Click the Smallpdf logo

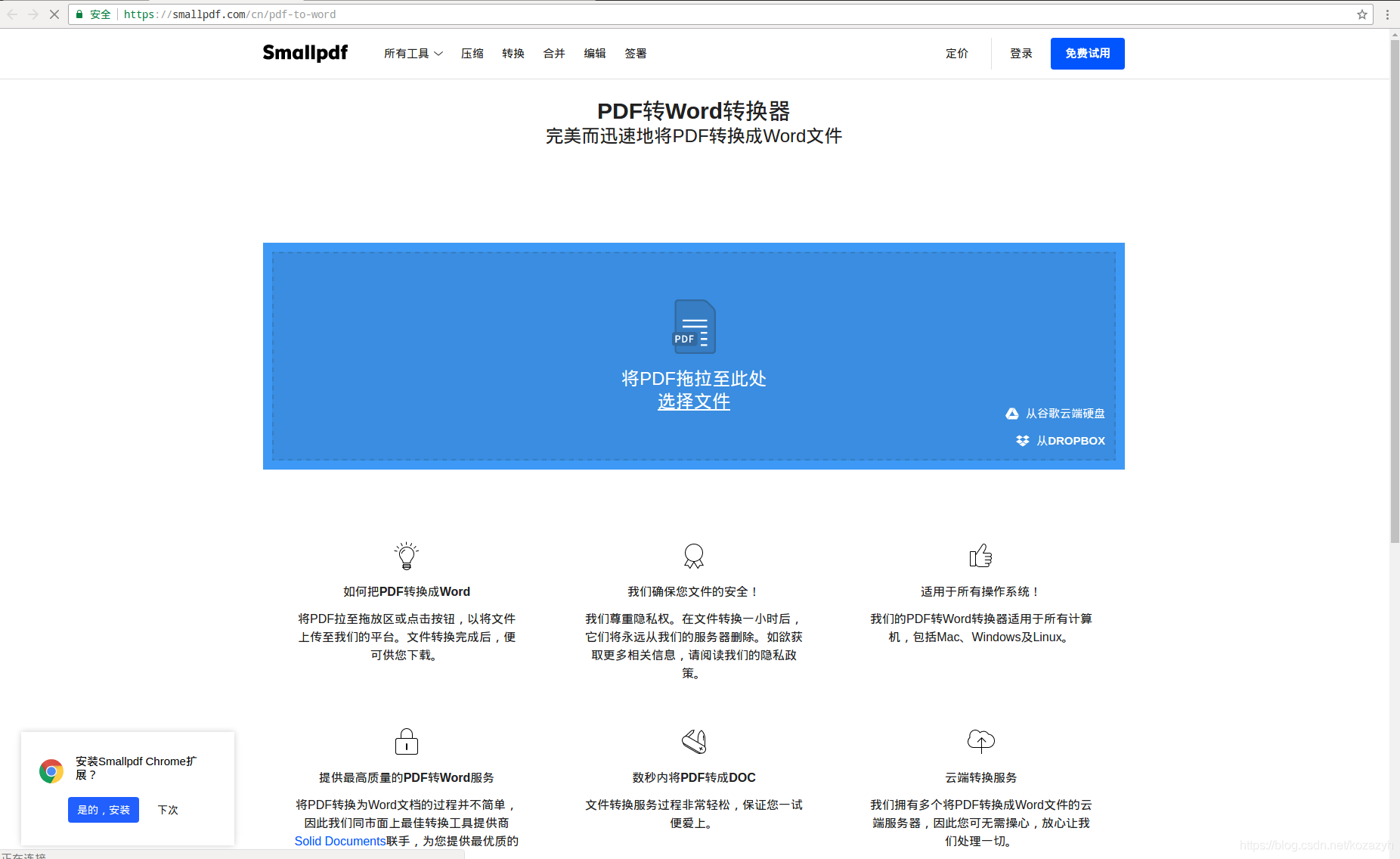click(305, 53)
